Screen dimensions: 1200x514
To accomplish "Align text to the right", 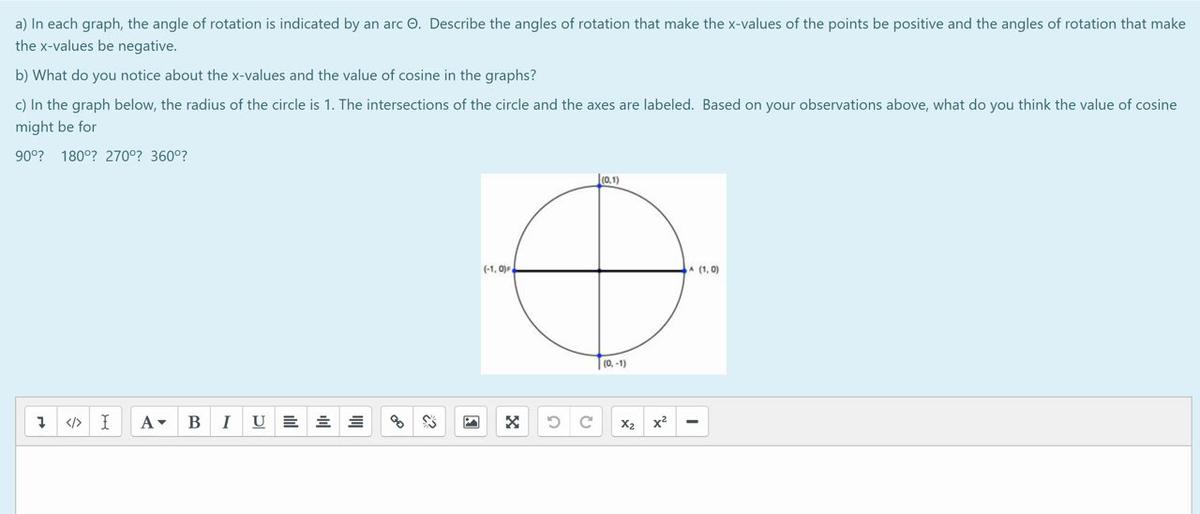I will point(357,423).
